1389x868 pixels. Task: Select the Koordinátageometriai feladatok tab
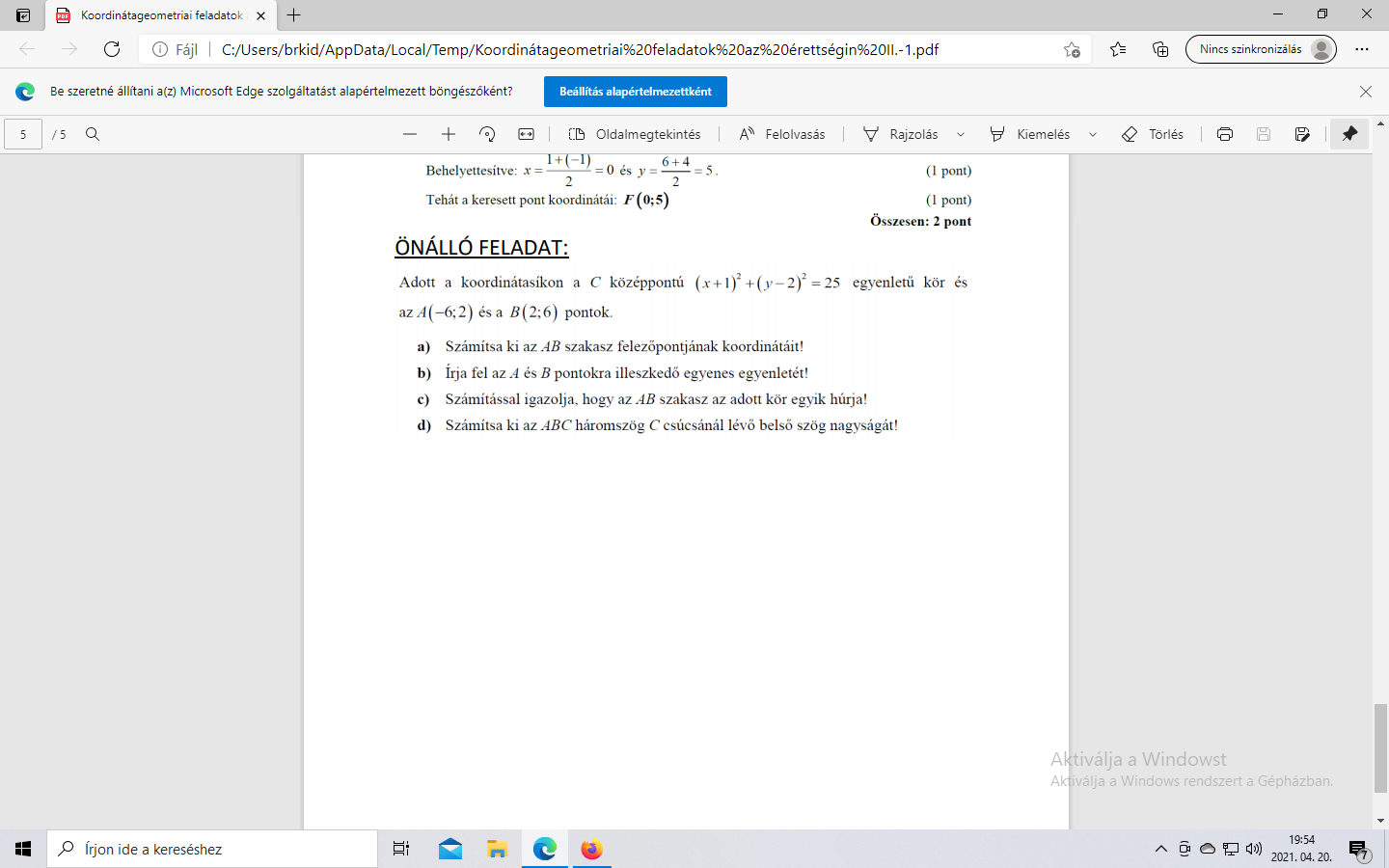159,15
